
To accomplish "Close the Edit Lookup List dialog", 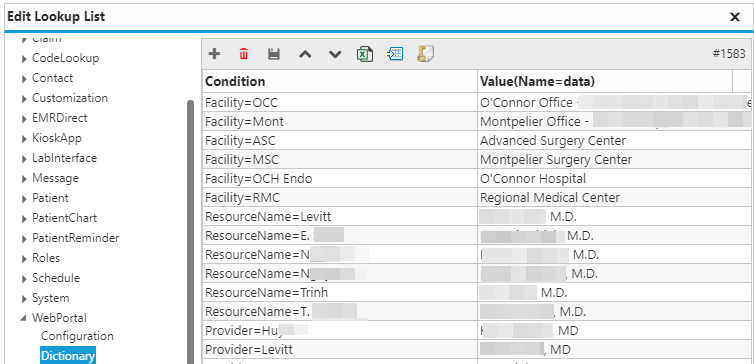I will click(735, 17).
